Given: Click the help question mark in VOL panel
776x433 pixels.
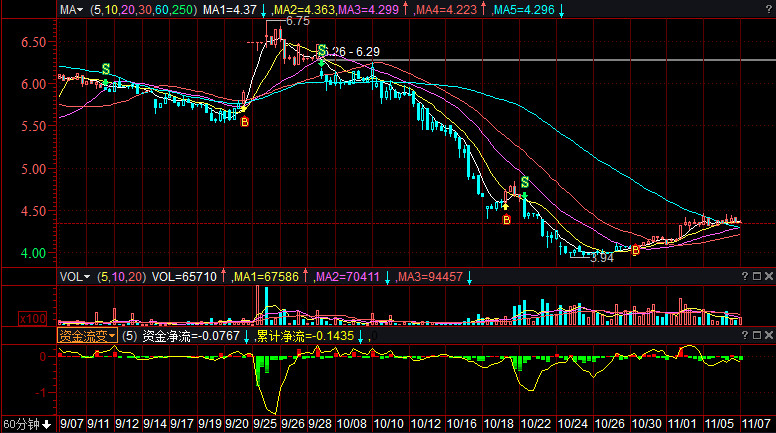Looking at the screenshot, I should click(x=746, y=276).
